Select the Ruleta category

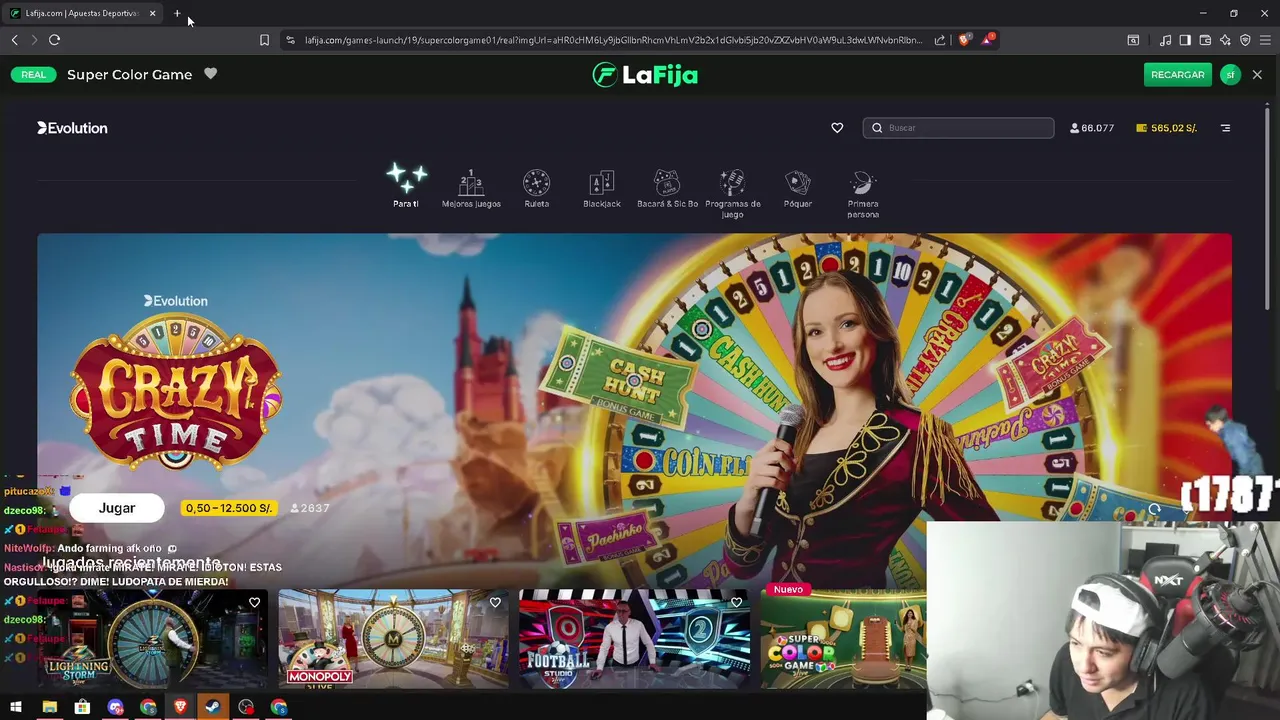pos(537,188)
